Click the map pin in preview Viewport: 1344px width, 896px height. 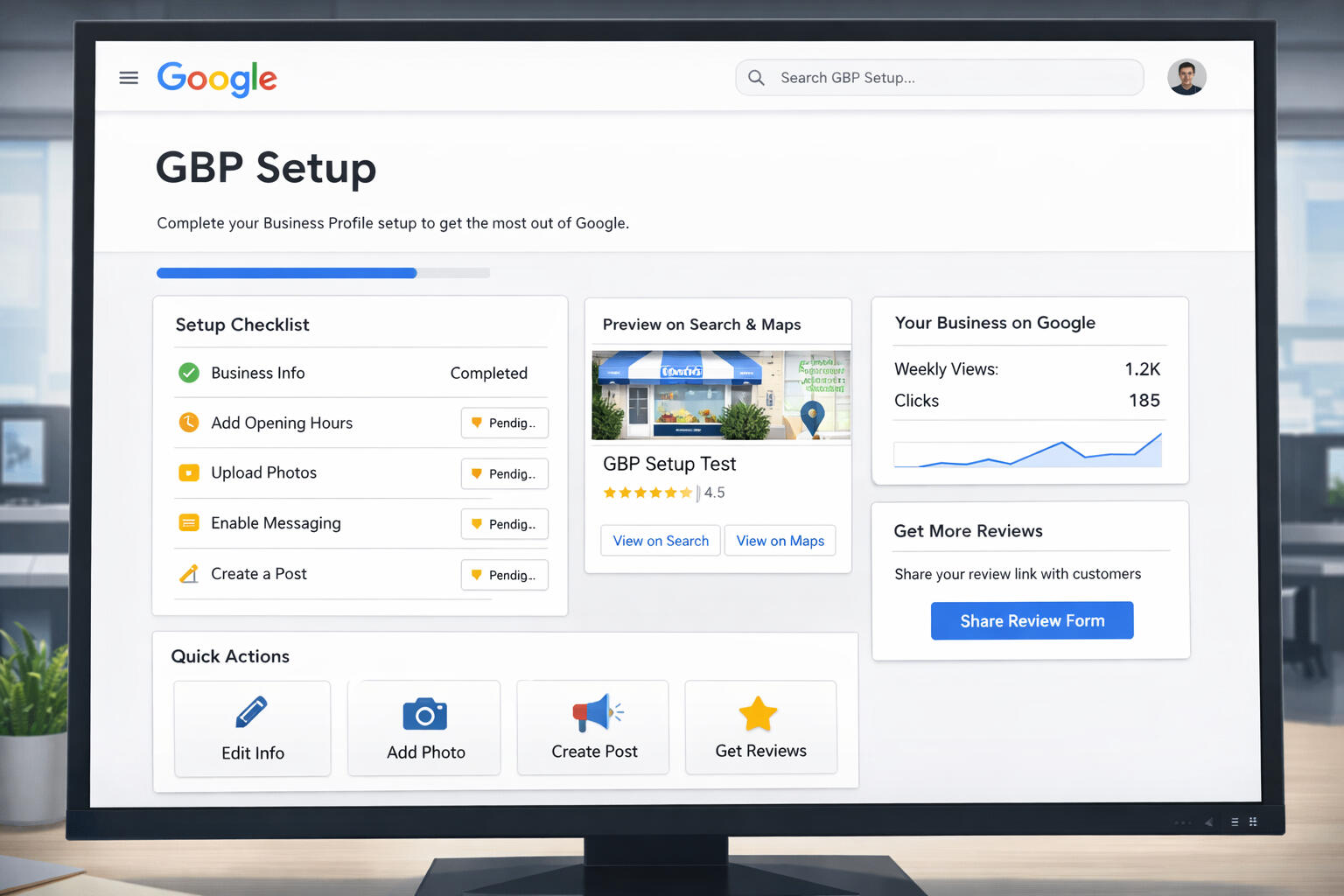pos(813,416)
